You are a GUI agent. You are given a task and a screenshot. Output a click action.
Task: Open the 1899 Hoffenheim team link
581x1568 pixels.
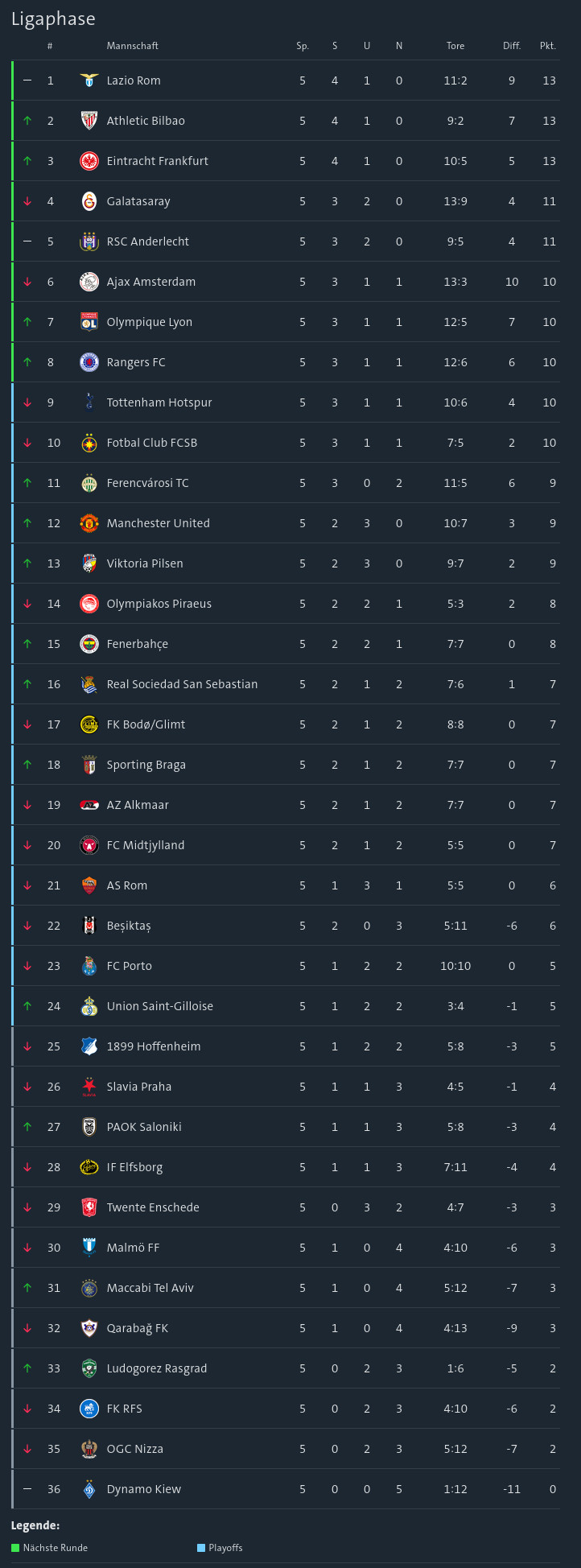(154, 1046)
